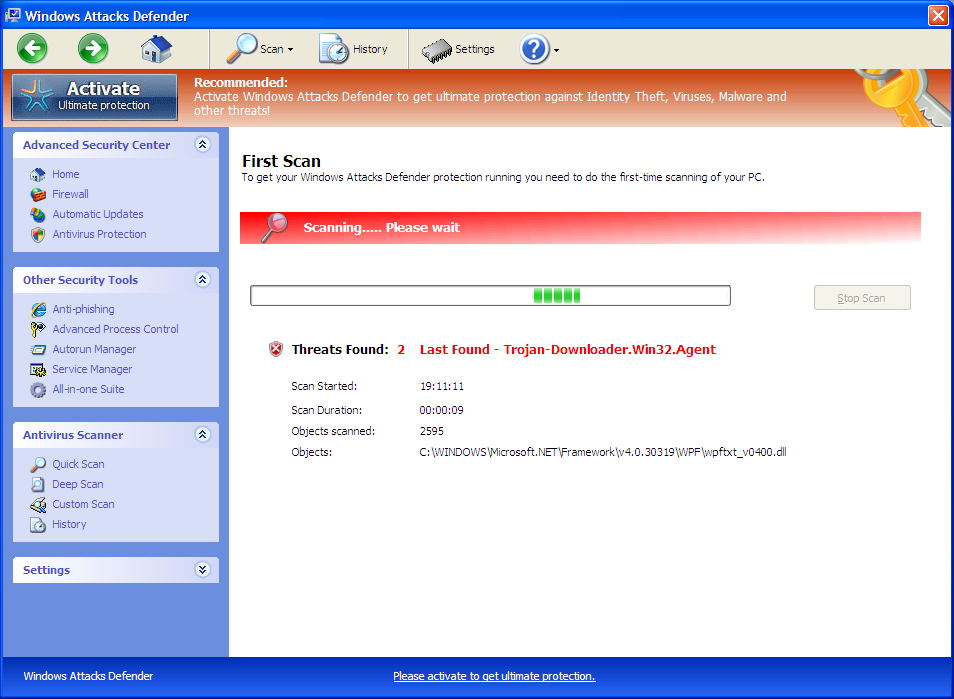This screenshot has width=954, height=699.
Task: Start Quick Scan from sidebar
Action: pos(78,464)
